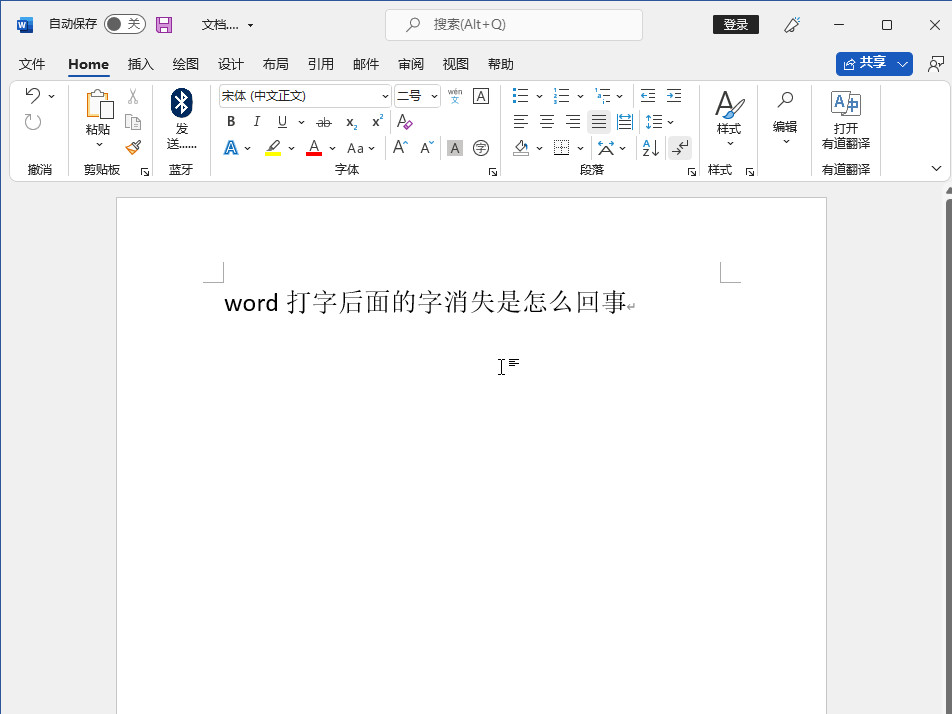The image size is (952, 714).
Task: Collapse the ribbon with chevron
Action: click(x=936, y=168)
